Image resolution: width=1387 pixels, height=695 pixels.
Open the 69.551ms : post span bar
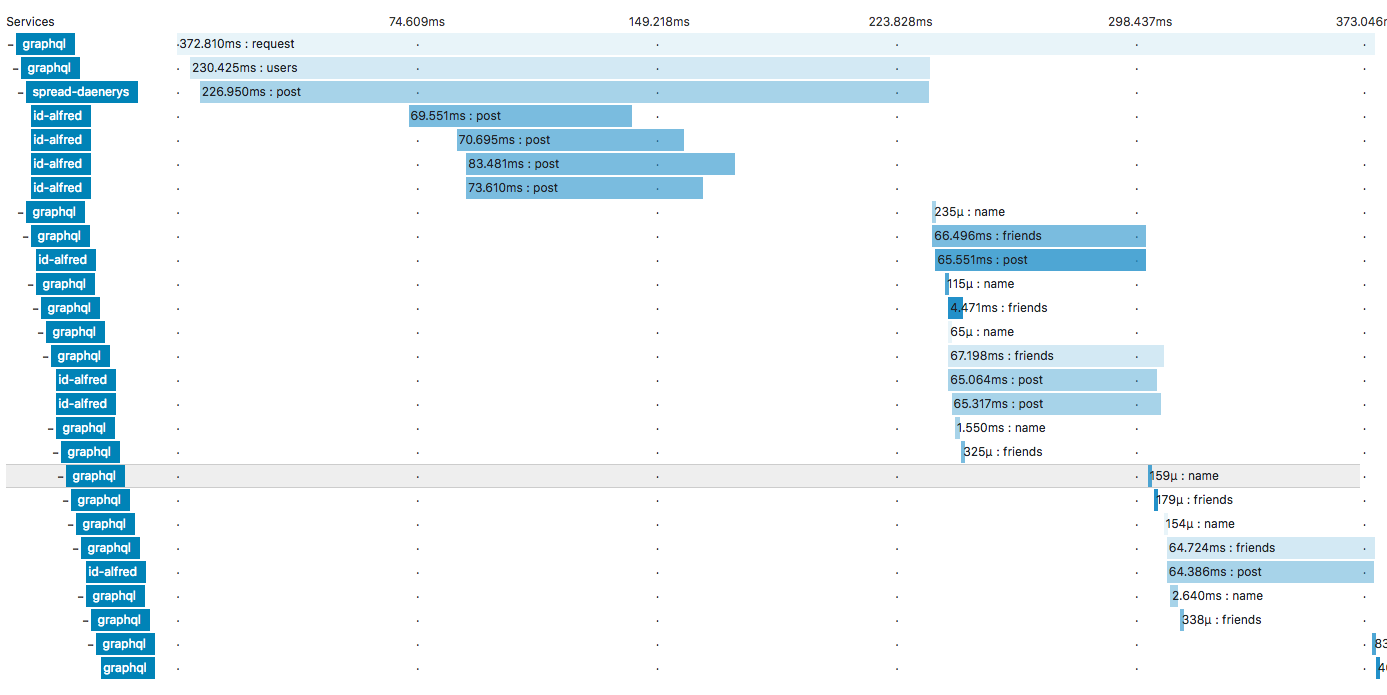click(520, 116)
